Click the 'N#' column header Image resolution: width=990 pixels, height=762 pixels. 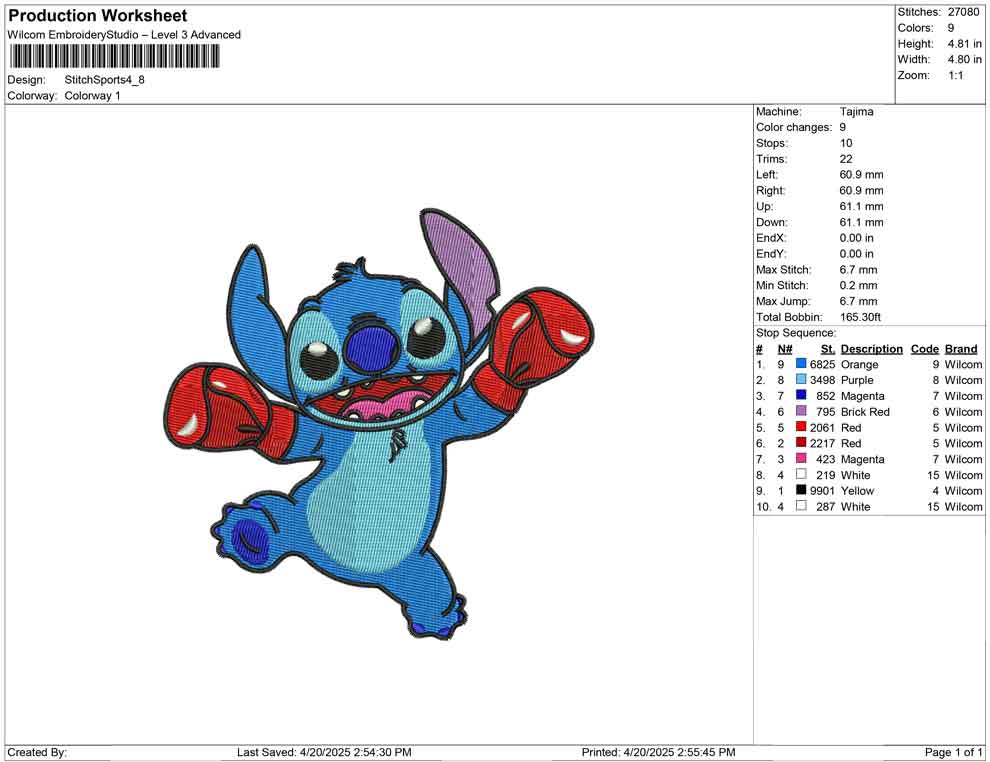[785, 348]
